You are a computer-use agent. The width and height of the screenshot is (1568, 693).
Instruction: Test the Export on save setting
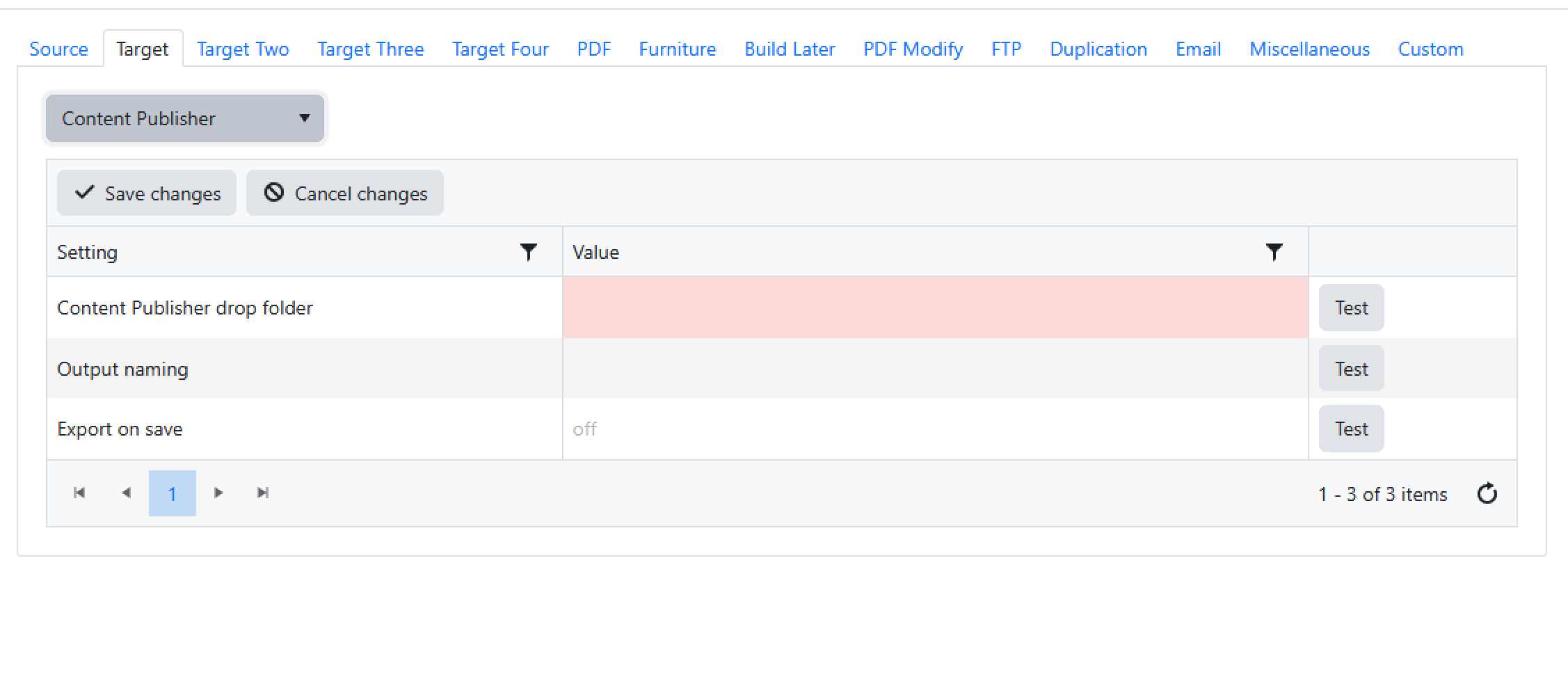[x=1351, y=429]
